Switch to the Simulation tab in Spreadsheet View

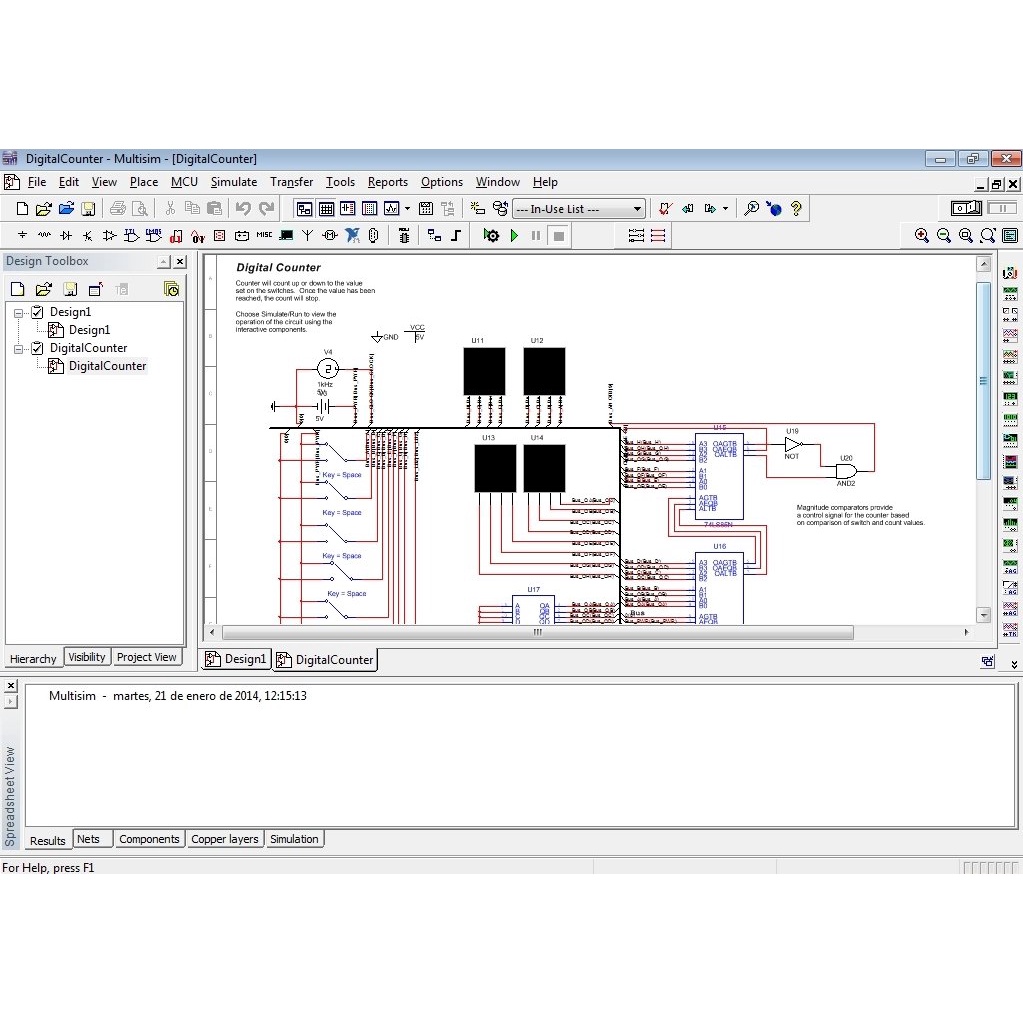point(294,839)
